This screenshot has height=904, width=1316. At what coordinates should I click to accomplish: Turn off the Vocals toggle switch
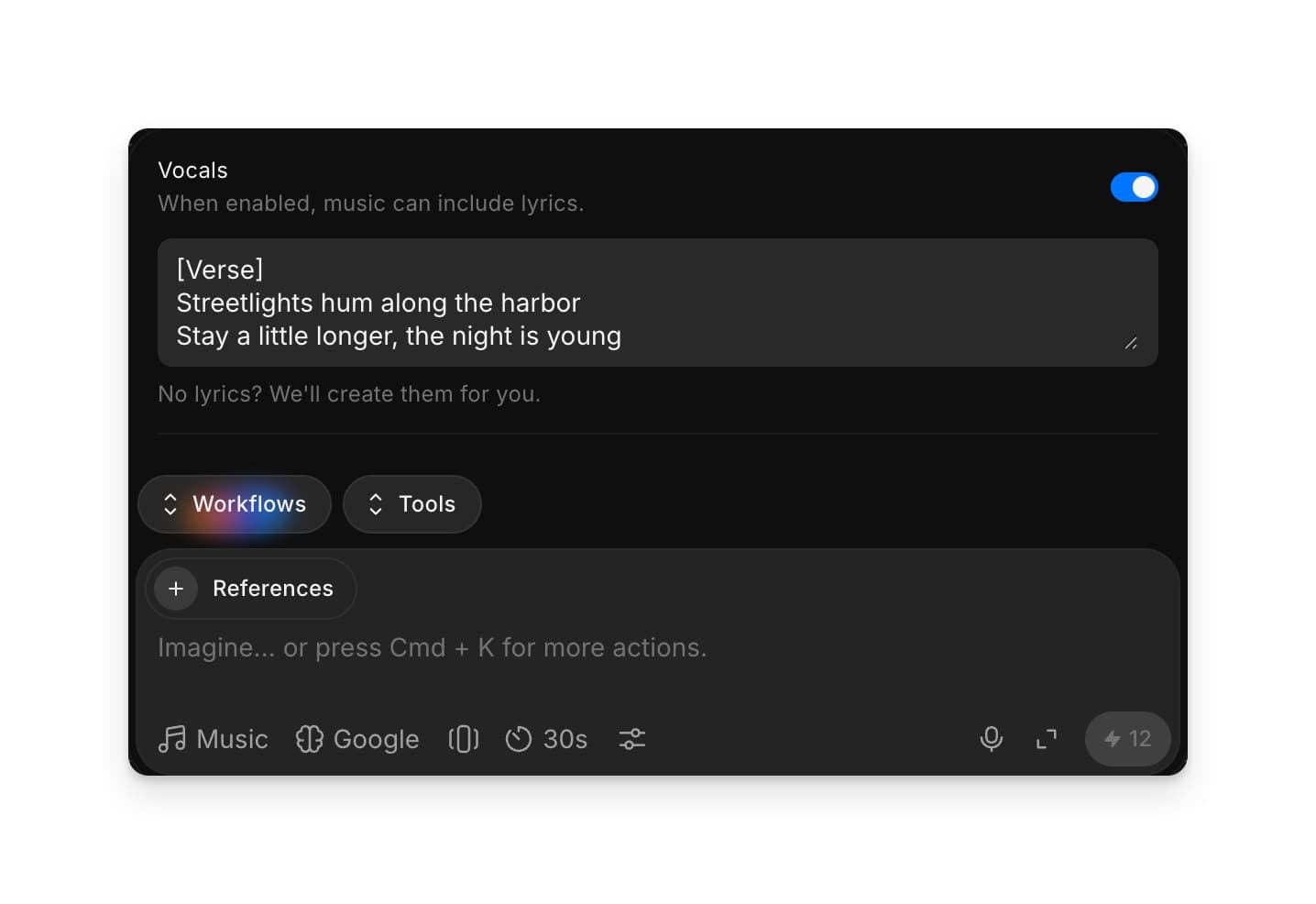click(1134, 187)
